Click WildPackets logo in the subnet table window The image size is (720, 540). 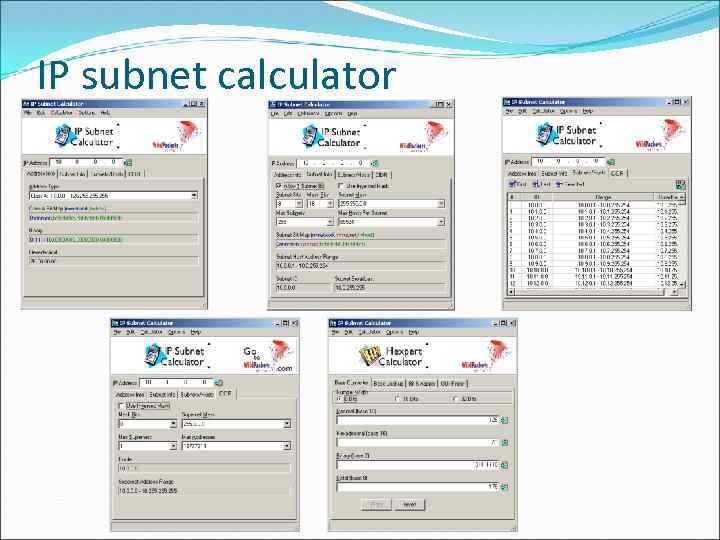(660, 135)
